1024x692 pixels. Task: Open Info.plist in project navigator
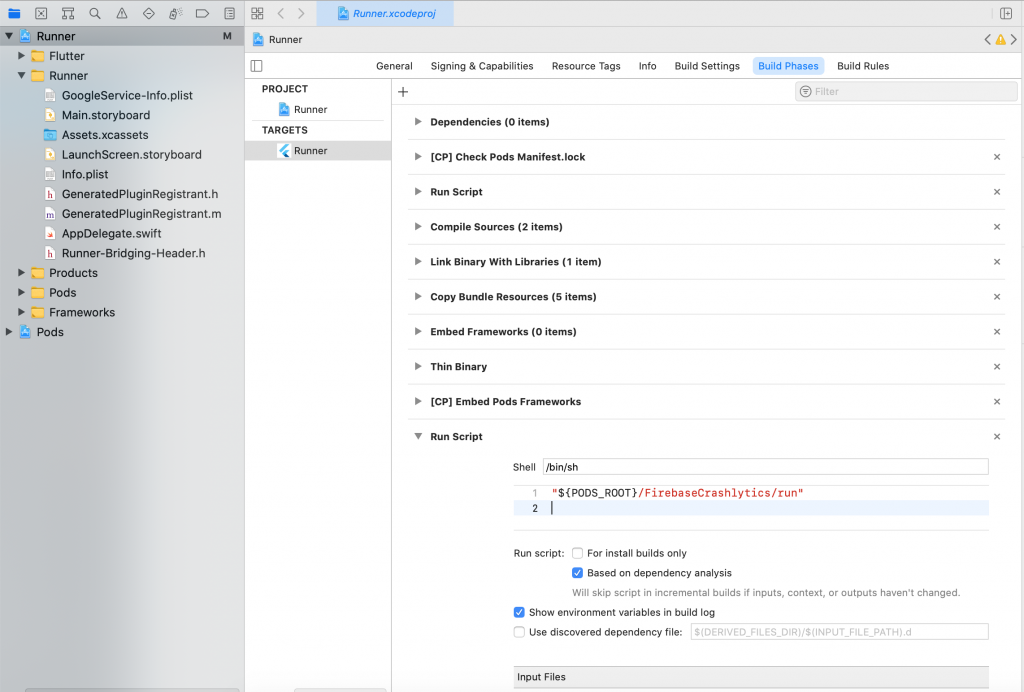click(85, 174)
